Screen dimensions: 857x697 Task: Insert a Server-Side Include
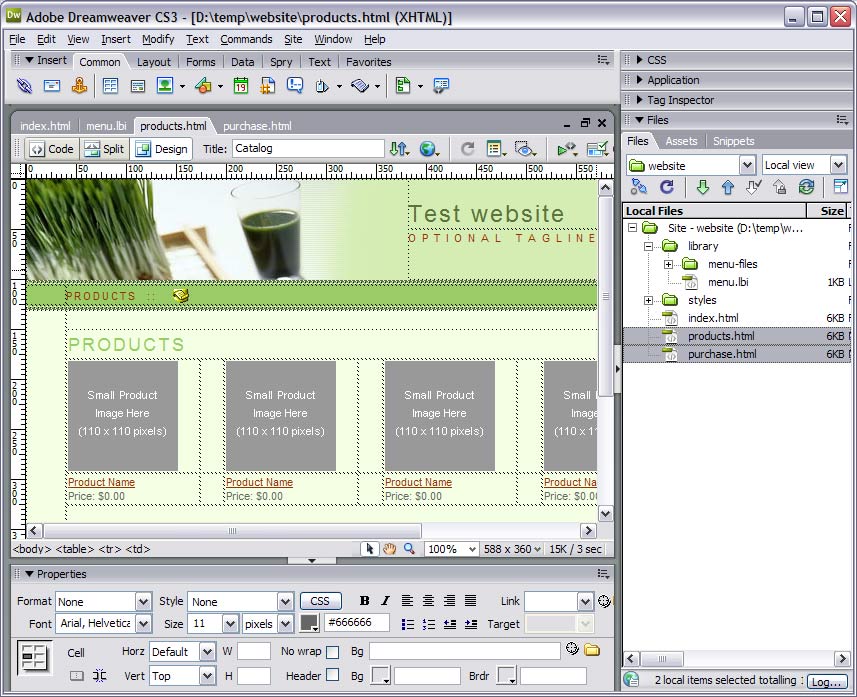[268, 86]
